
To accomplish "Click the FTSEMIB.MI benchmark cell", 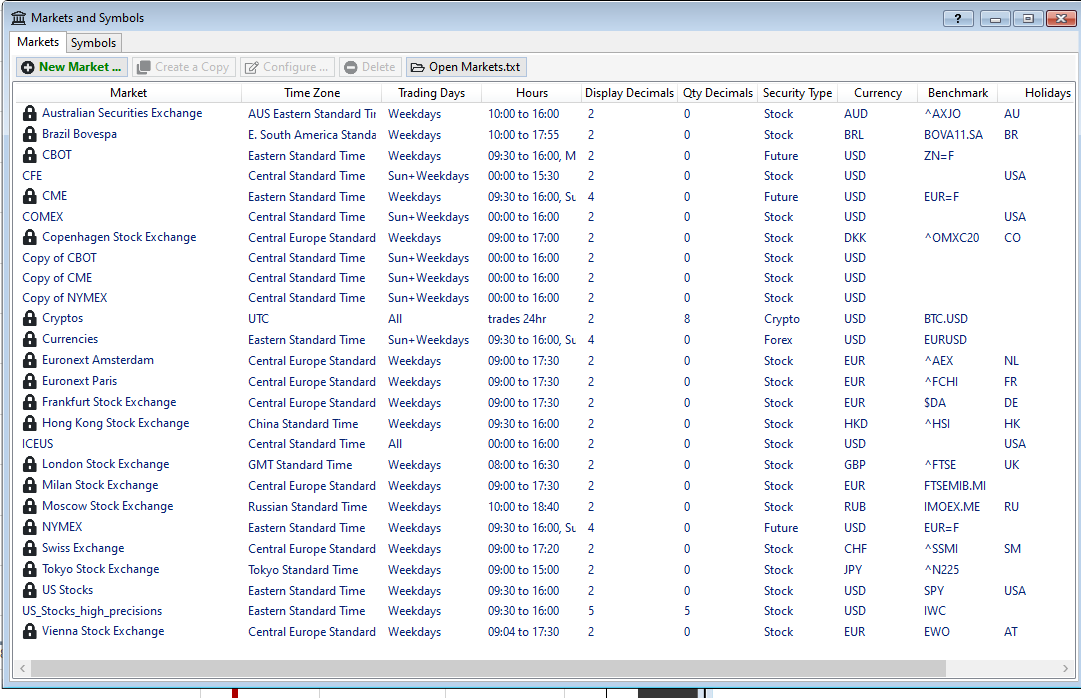I will (955, 486).
